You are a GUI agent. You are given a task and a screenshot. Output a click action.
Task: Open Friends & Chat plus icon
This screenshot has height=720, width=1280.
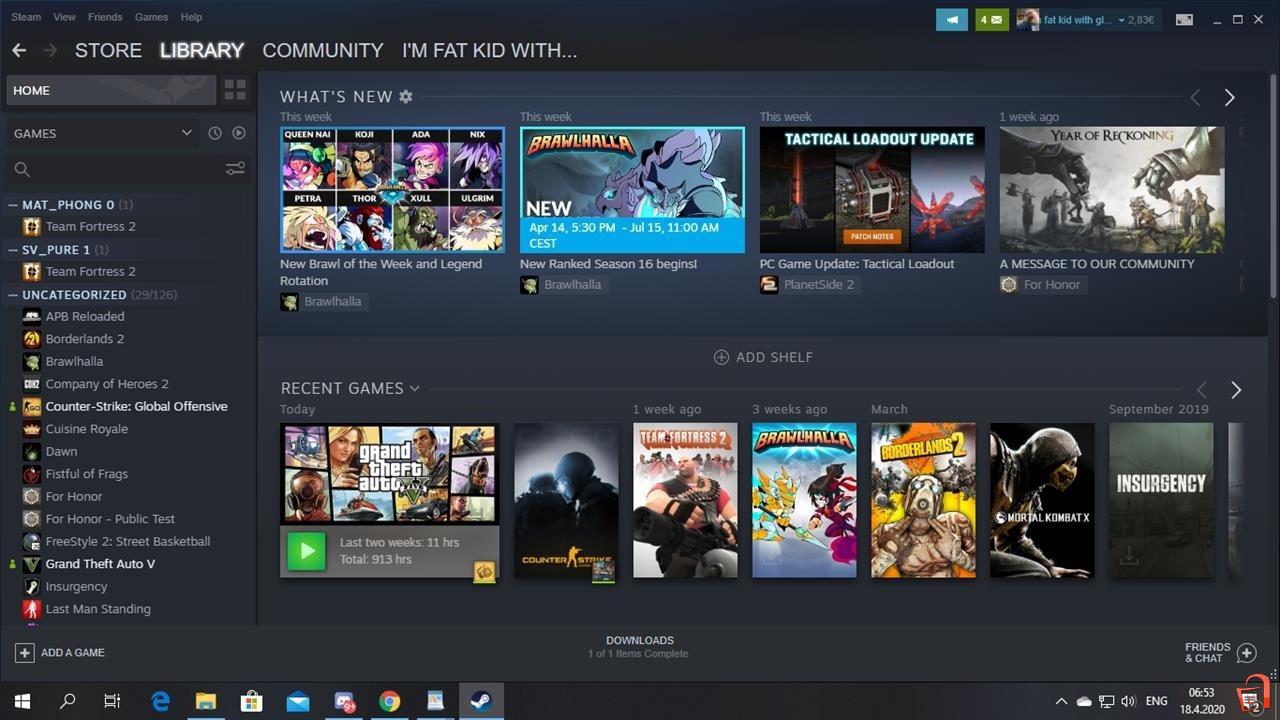coord(1246,653)
